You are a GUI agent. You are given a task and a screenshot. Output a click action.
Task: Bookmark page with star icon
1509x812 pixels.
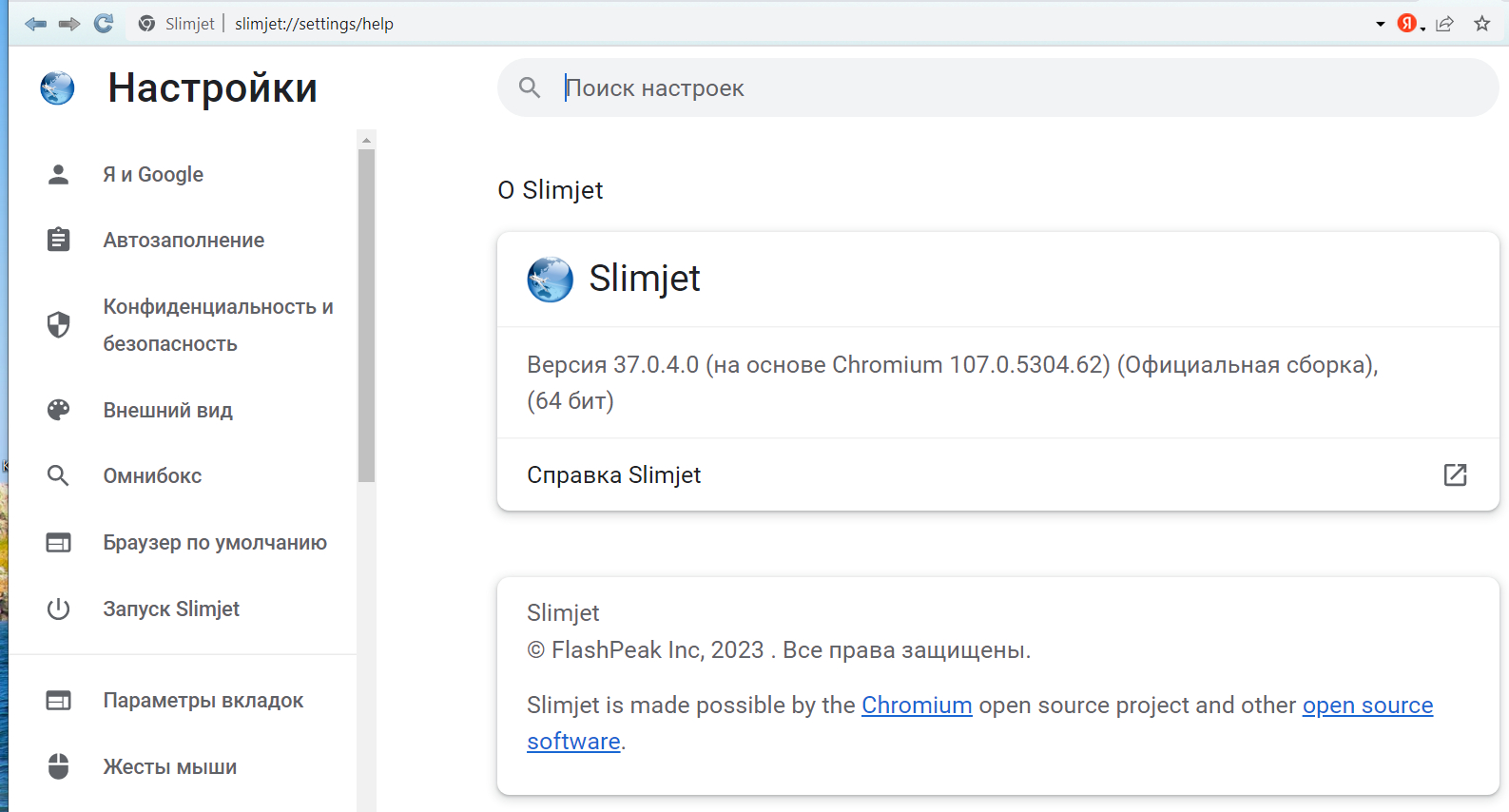point(1481,24)
